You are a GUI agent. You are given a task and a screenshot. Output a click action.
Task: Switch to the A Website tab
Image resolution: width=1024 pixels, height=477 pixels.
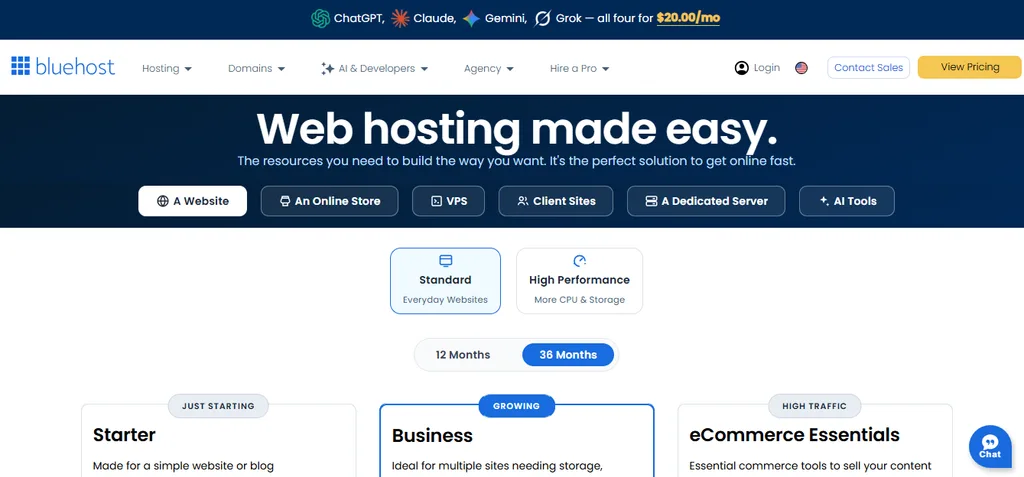pos(193,201)
